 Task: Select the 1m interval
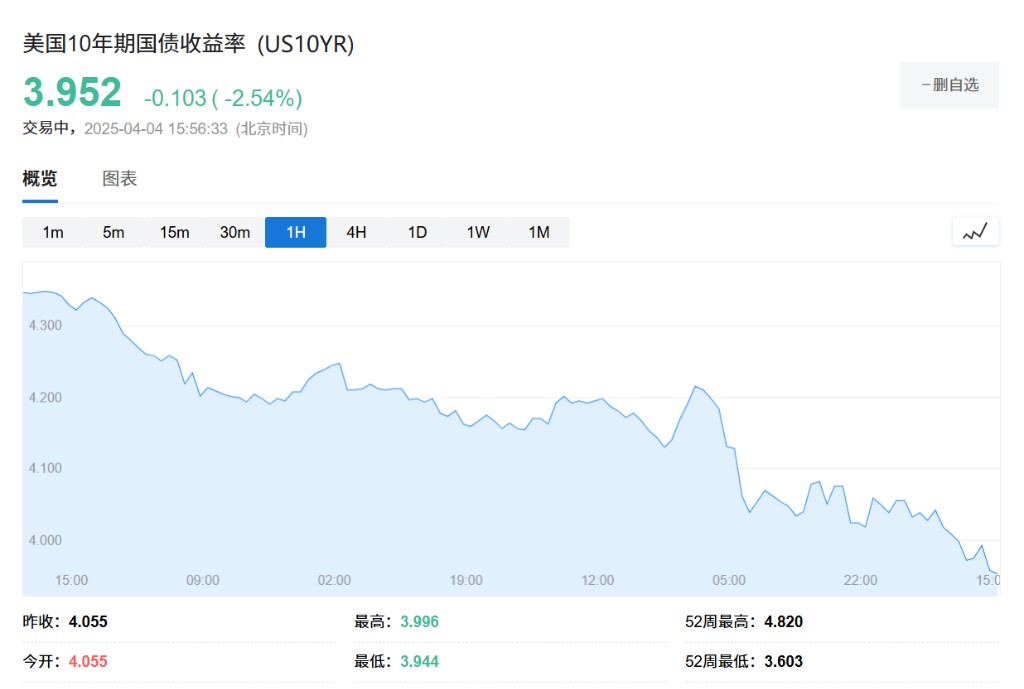coord(53,232)
